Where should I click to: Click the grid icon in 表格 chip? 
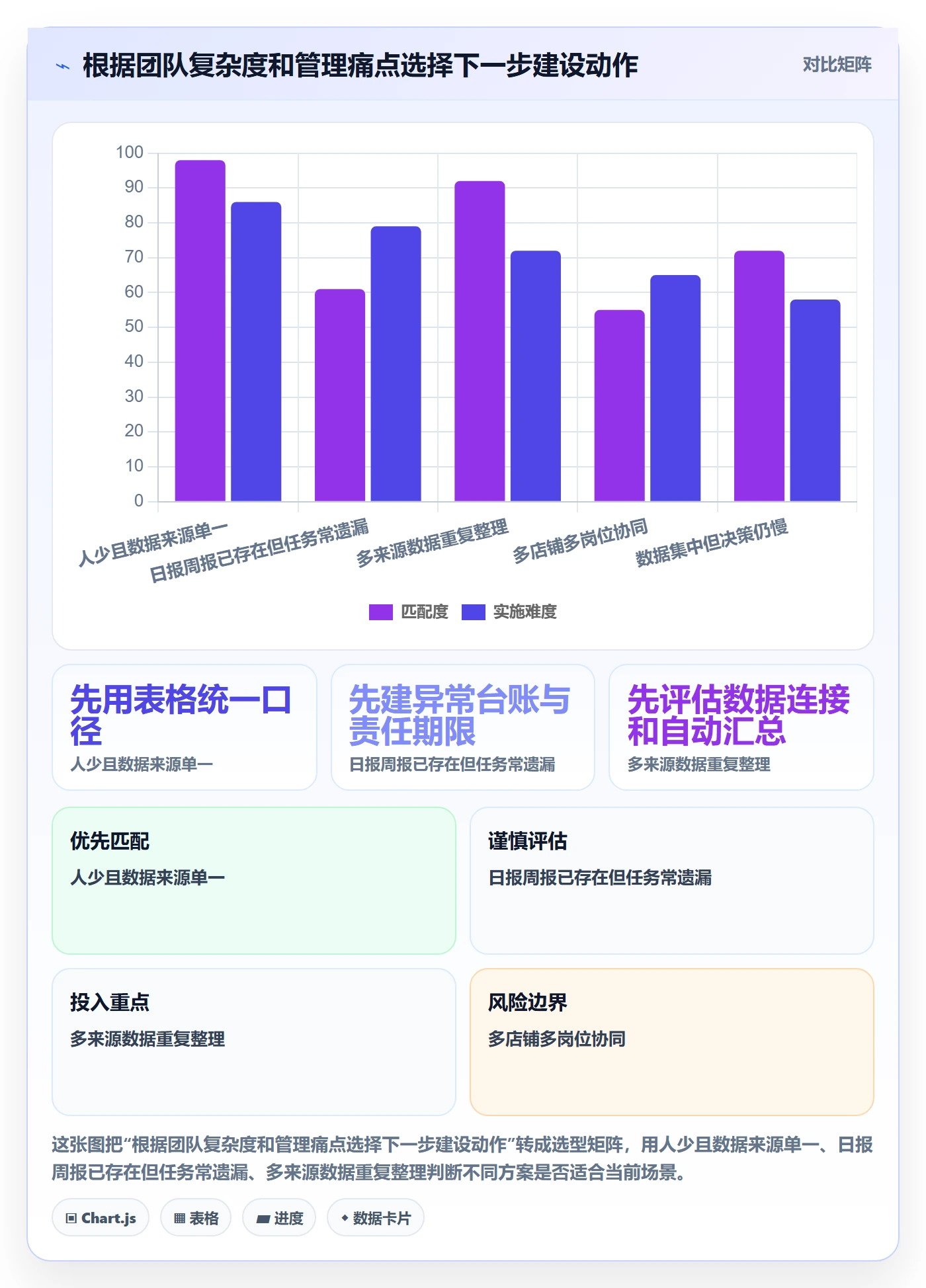pyautogui.click(x=179, y=1218)
